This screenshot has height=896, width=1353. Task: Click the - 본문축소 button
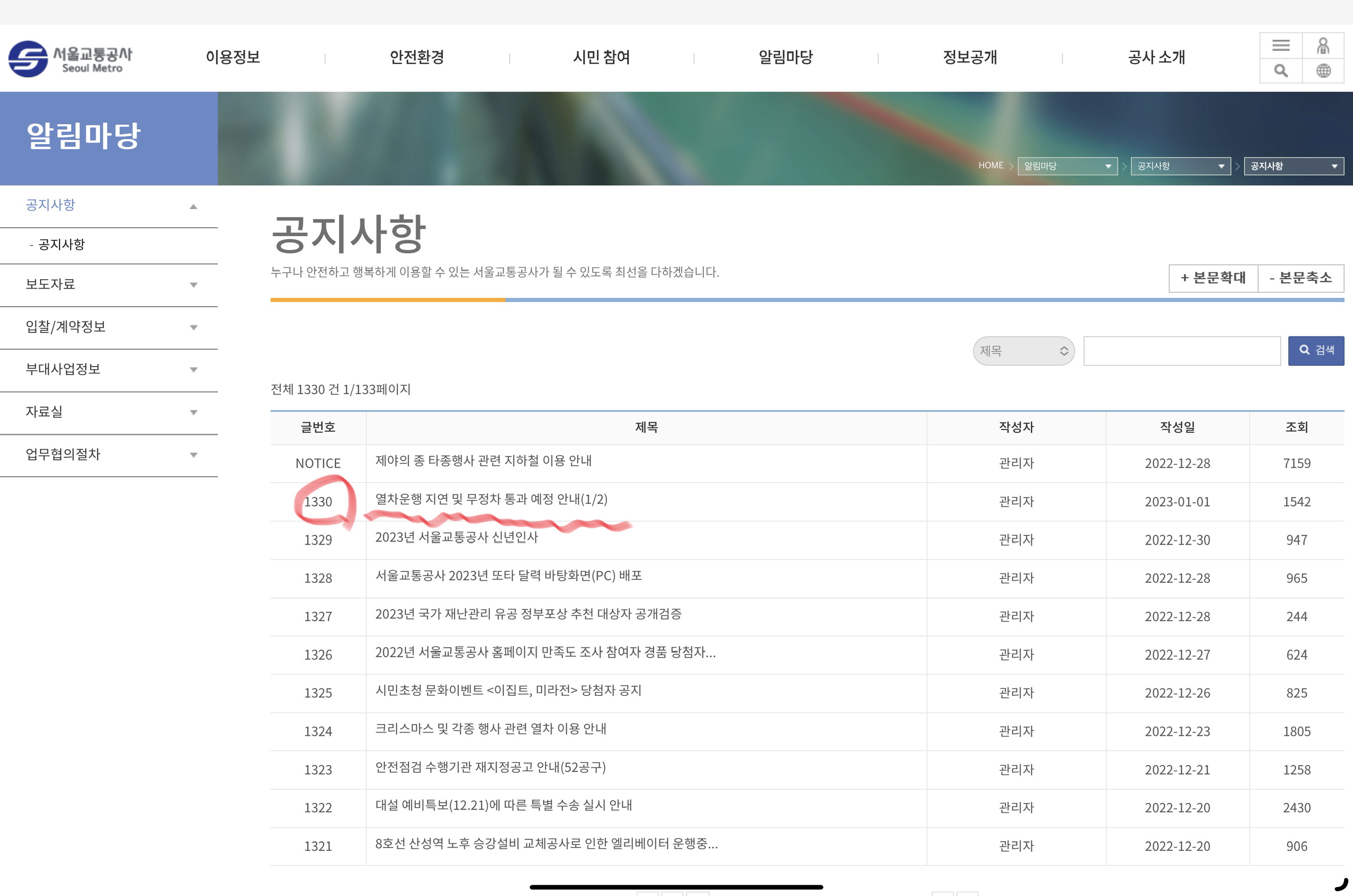1300,278
